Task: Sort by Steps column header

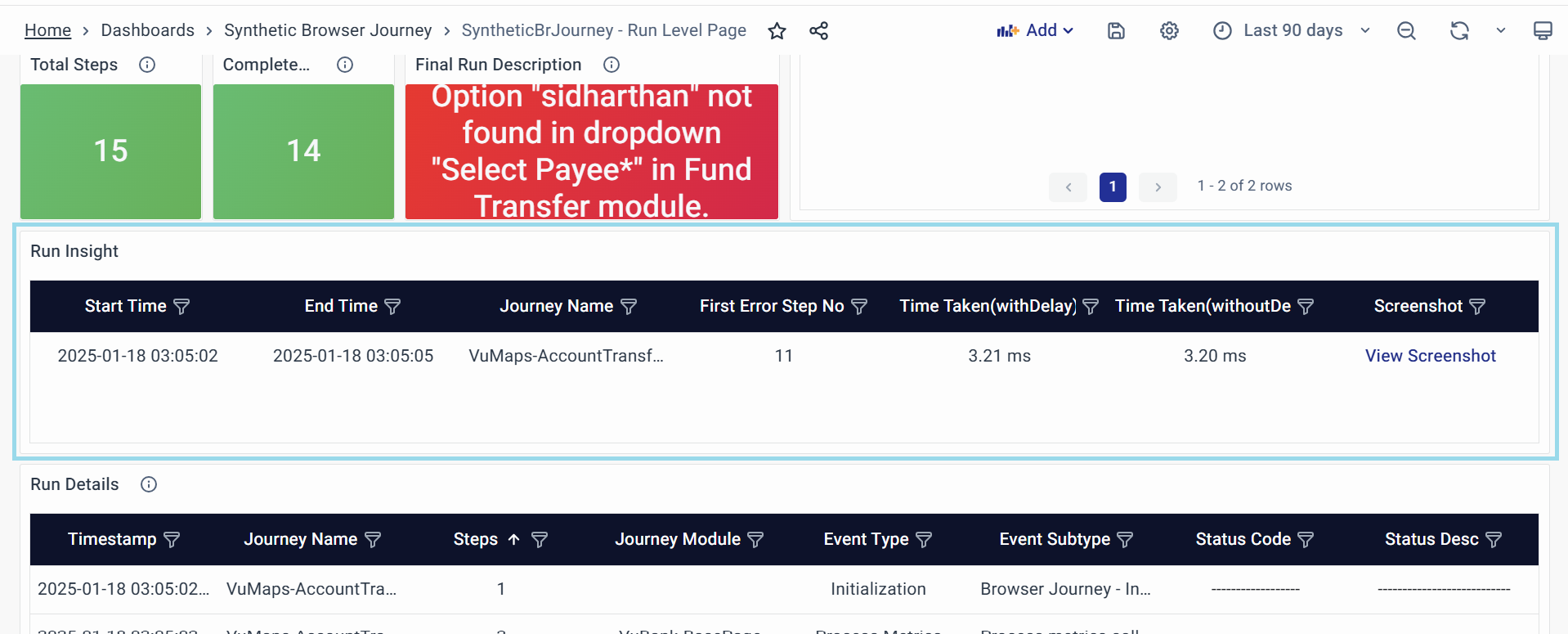Action: [476, 540]
